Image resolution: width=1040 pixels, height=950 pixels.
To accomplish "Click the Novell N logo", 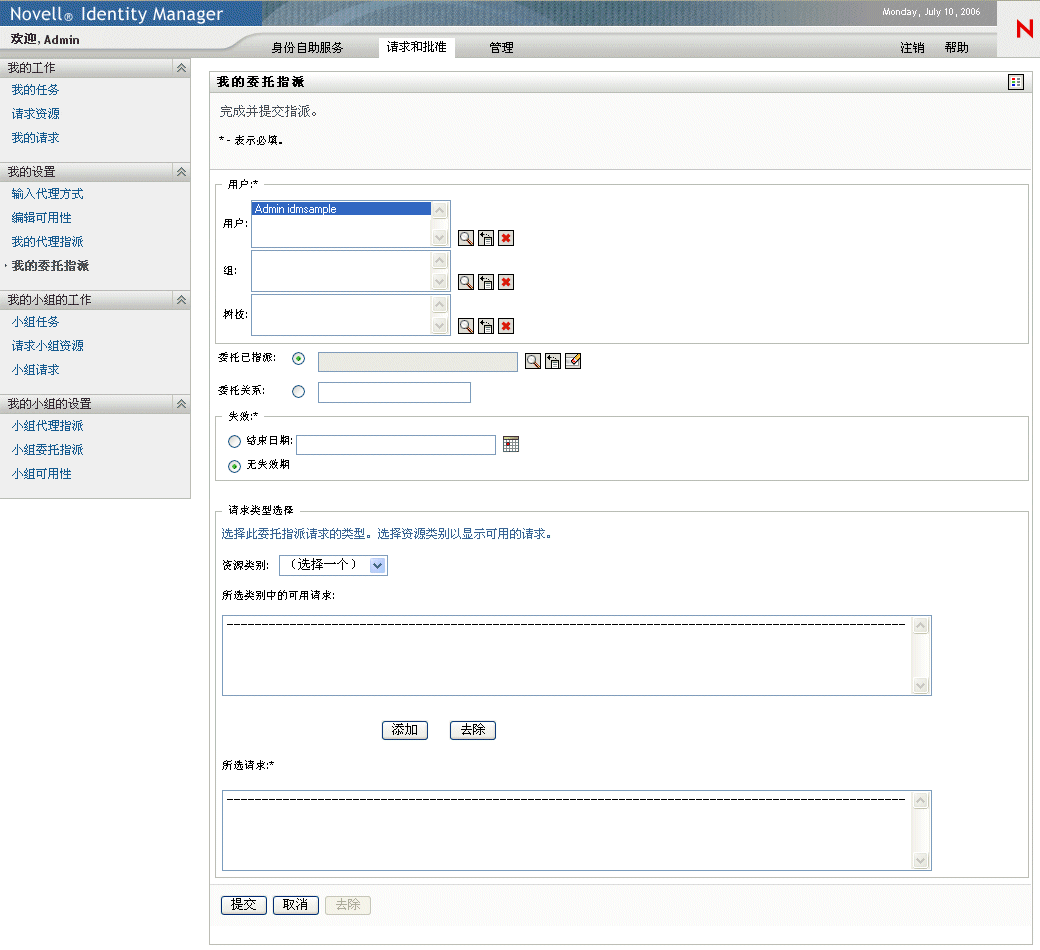I will [x=1024, y=29].
